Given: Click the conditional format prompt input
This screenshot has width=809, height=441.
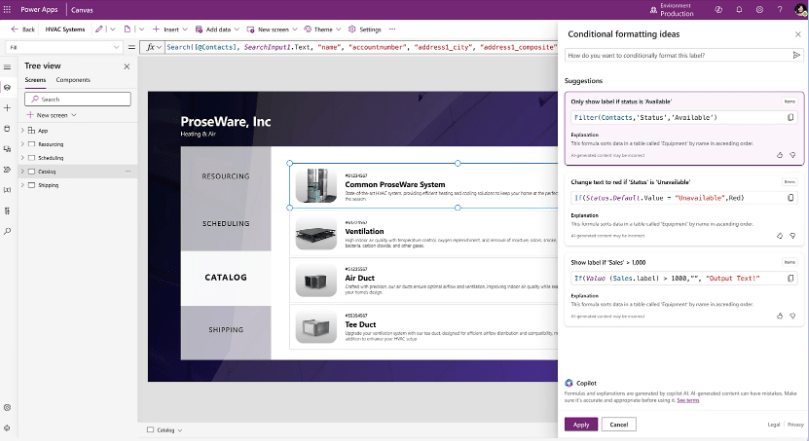Looking at the screenshot, I should tap(677, 55).
